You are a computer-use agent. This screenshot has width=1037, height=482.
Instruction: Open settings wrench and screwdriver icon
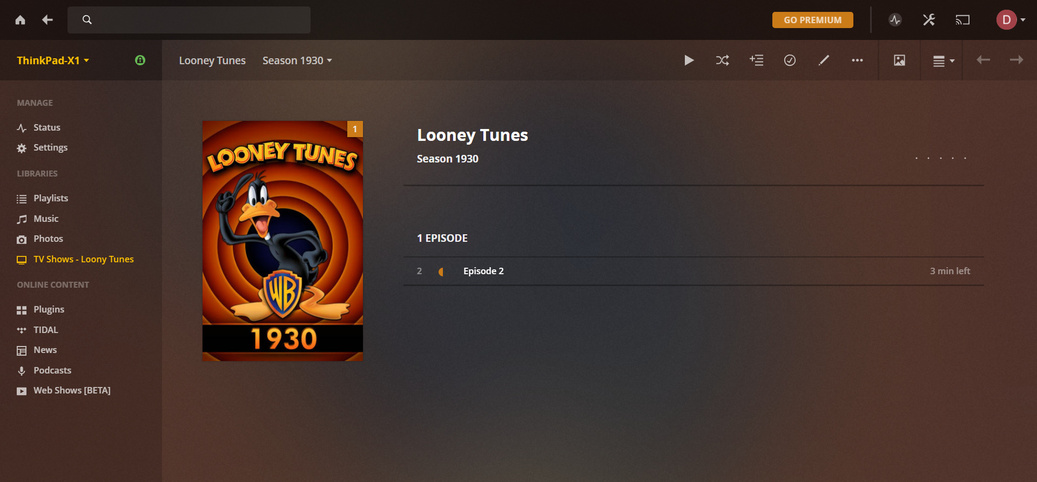coord(929,20)
